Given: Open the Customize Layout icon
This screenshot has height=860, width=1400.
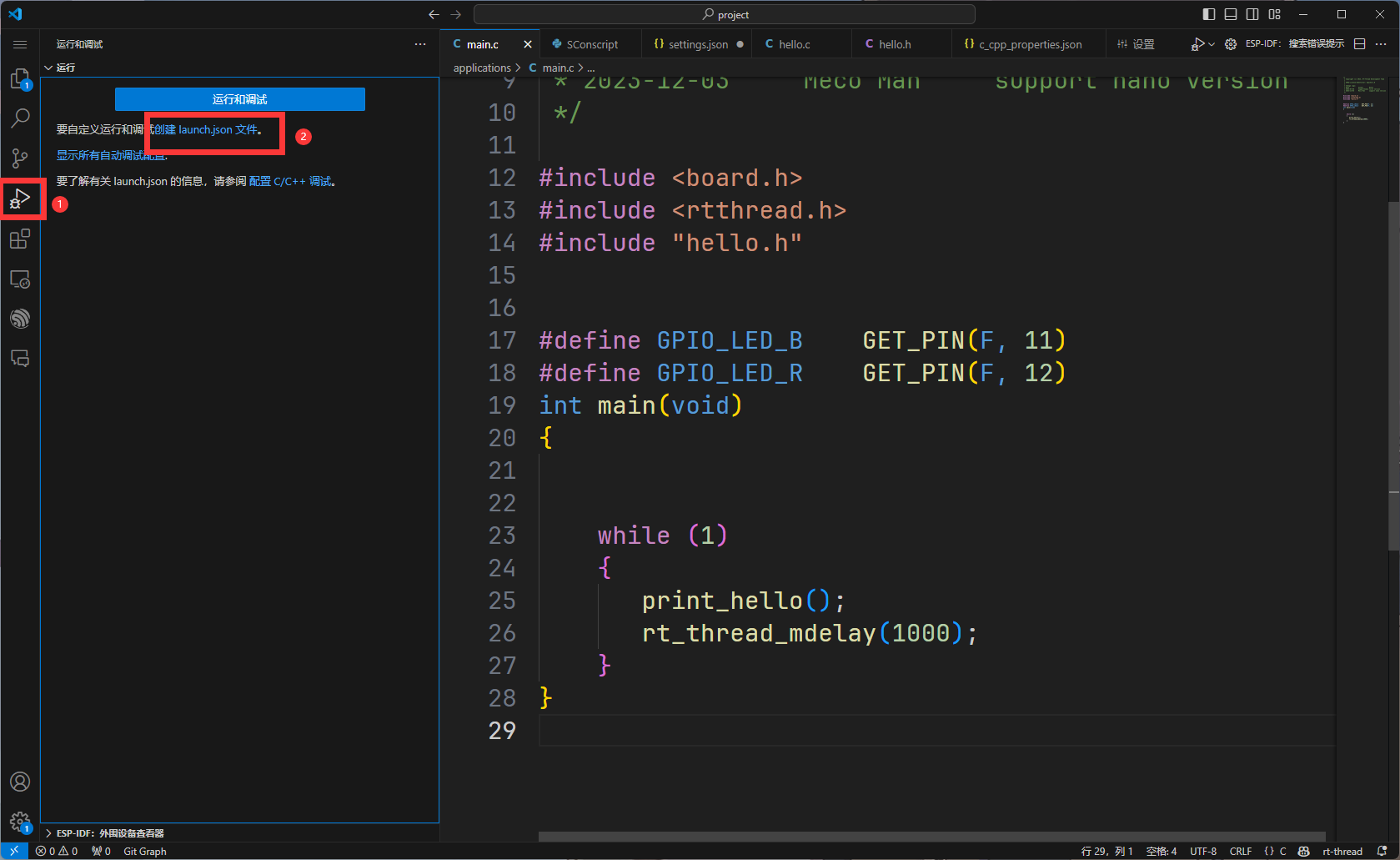Looking at the screenshot, I should click(x=1274, y=14).
